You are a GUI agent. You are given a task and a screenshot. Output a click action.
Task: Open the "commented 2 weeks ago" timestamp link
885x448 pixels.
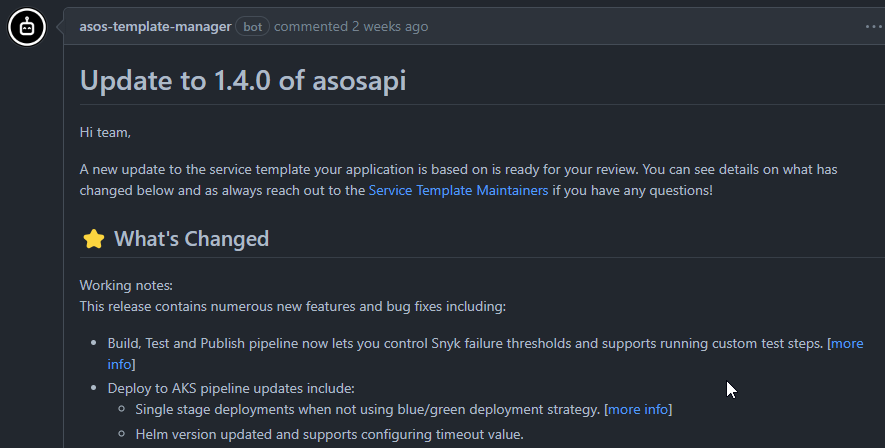pyautogui.click(x=351, y=27)
